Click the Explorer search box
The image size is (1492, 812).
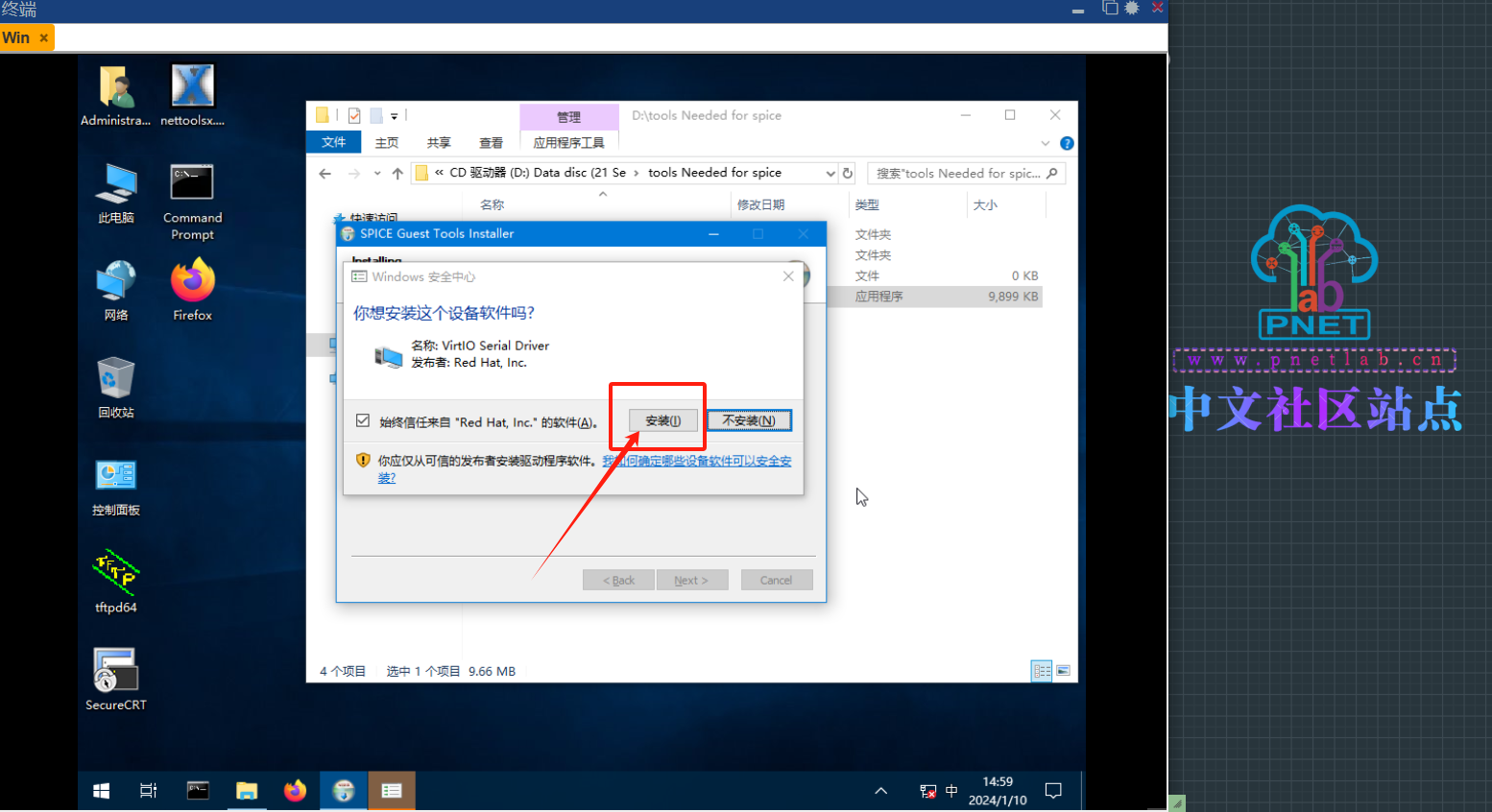coord(966,174)
